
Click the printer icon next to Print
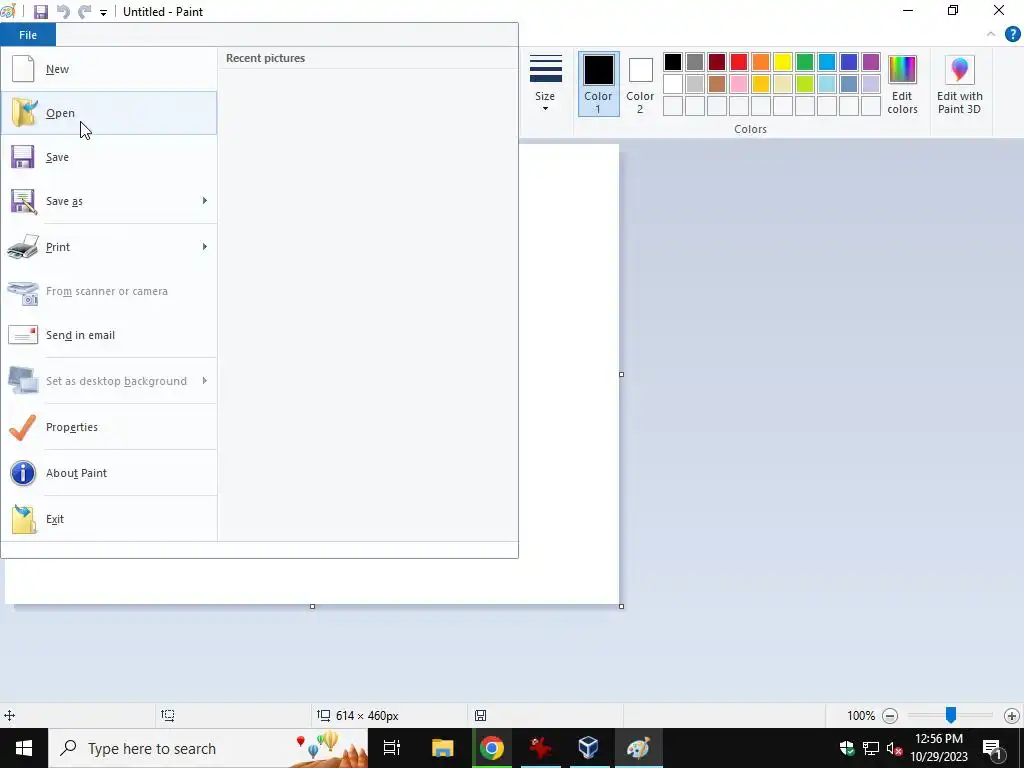point(23,247)
